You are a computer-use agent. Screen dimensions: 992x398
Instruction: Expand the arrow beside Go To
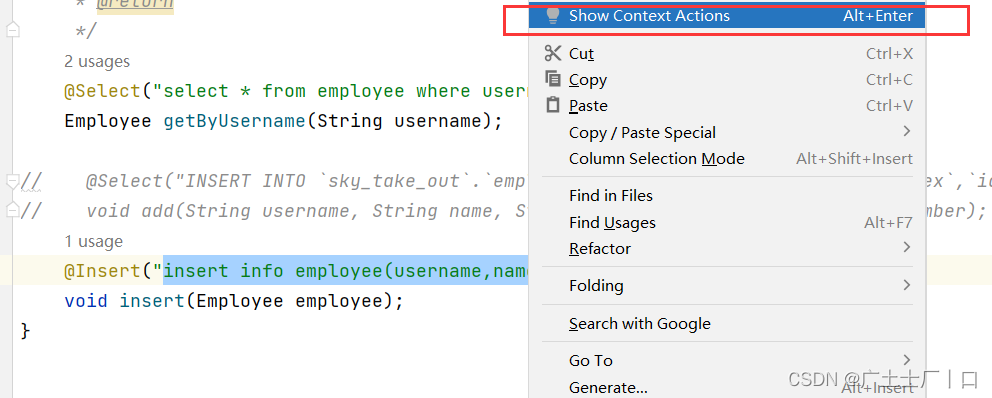click(907, 360)
